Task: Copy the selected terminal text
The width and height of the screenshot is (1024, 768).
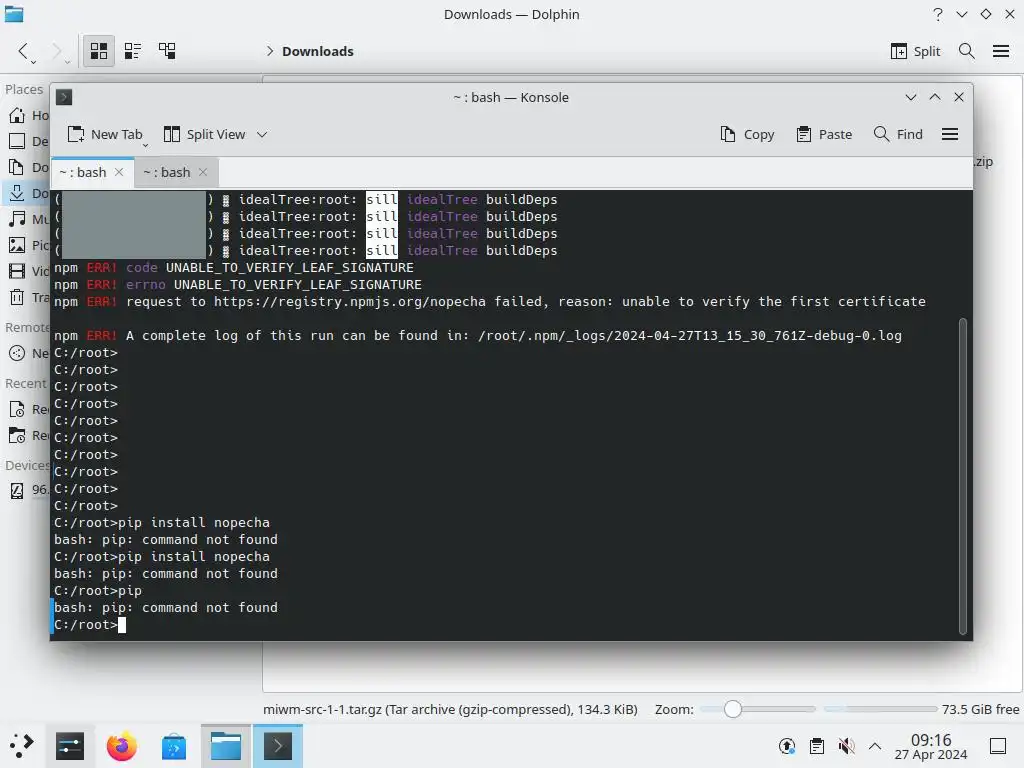Action: 747,135
